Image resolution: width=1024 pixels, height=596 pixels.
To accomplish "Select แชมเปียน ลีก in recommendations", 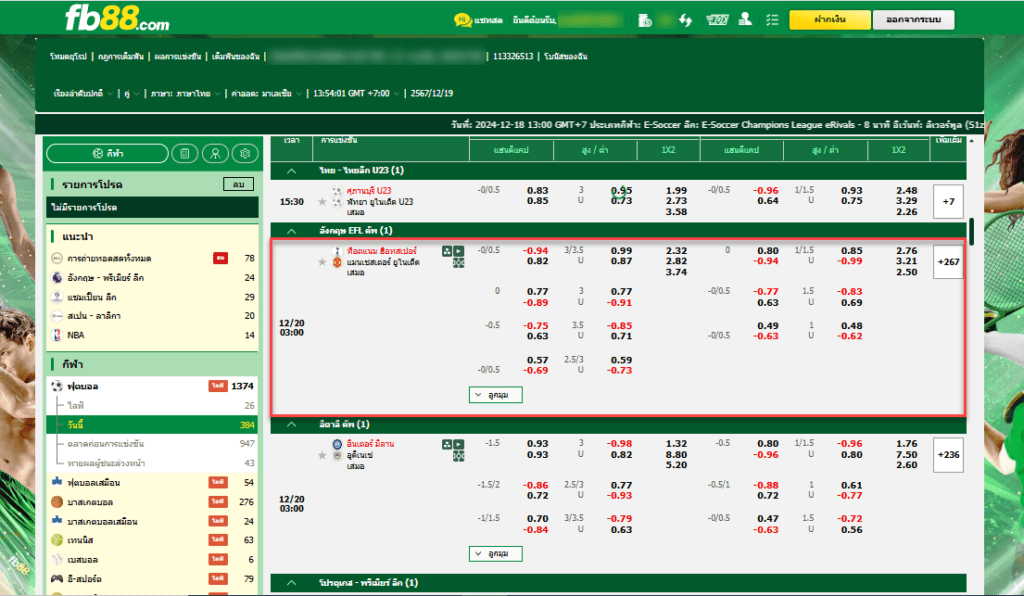I will click(153, 297).
